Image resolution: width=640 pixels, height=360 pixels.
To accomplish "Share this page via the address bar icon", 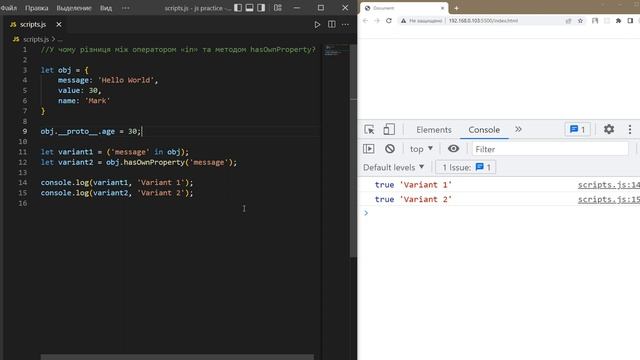I will click(x=568, y=21).
